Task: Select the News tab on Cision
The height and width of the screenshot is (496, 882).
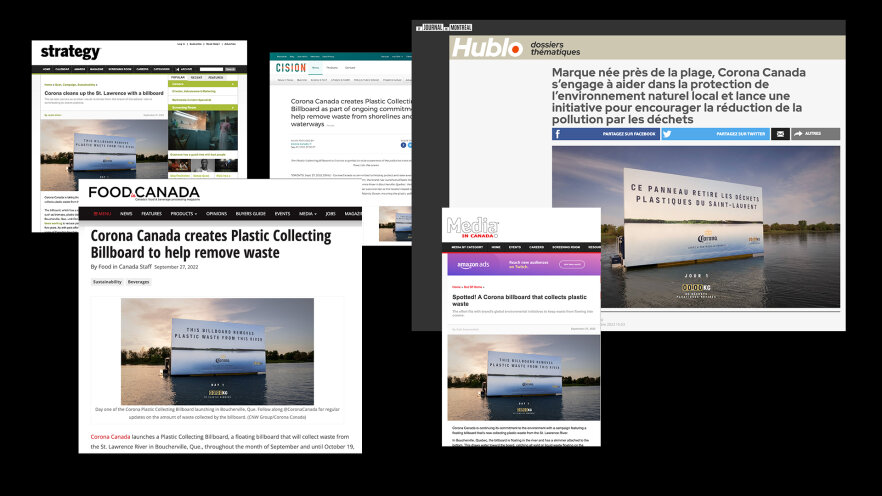Action: [x=315, y=67]
